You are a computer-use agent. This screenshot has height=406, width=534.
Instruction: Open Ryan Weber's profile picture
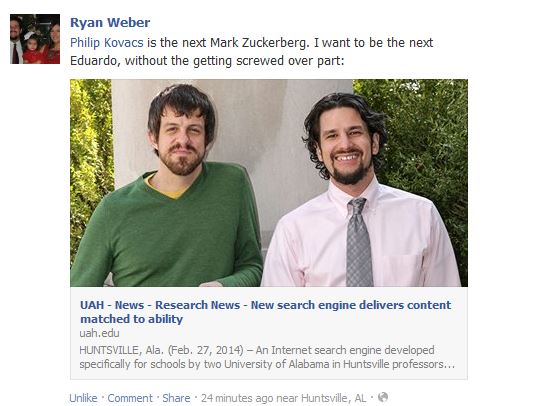tap(35, 39)
